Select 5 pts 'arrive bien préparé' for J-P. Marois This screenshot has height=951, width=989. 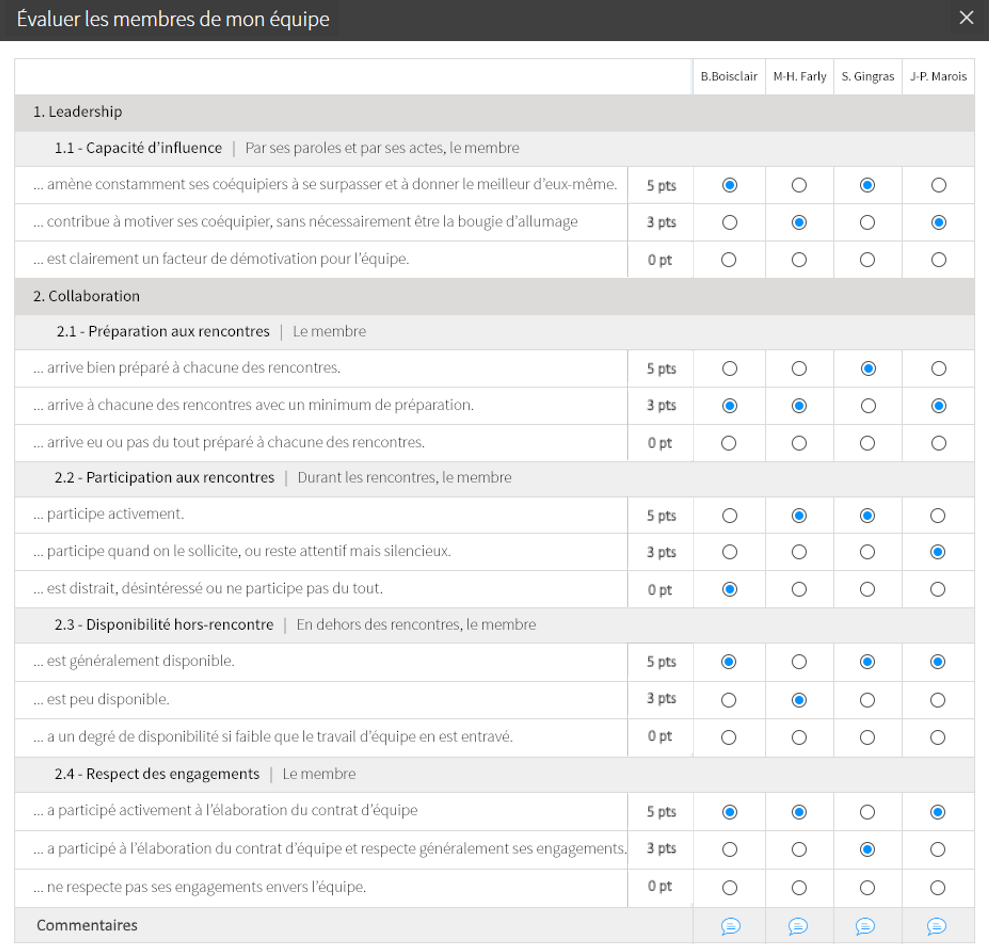click(x=939, y=368)
